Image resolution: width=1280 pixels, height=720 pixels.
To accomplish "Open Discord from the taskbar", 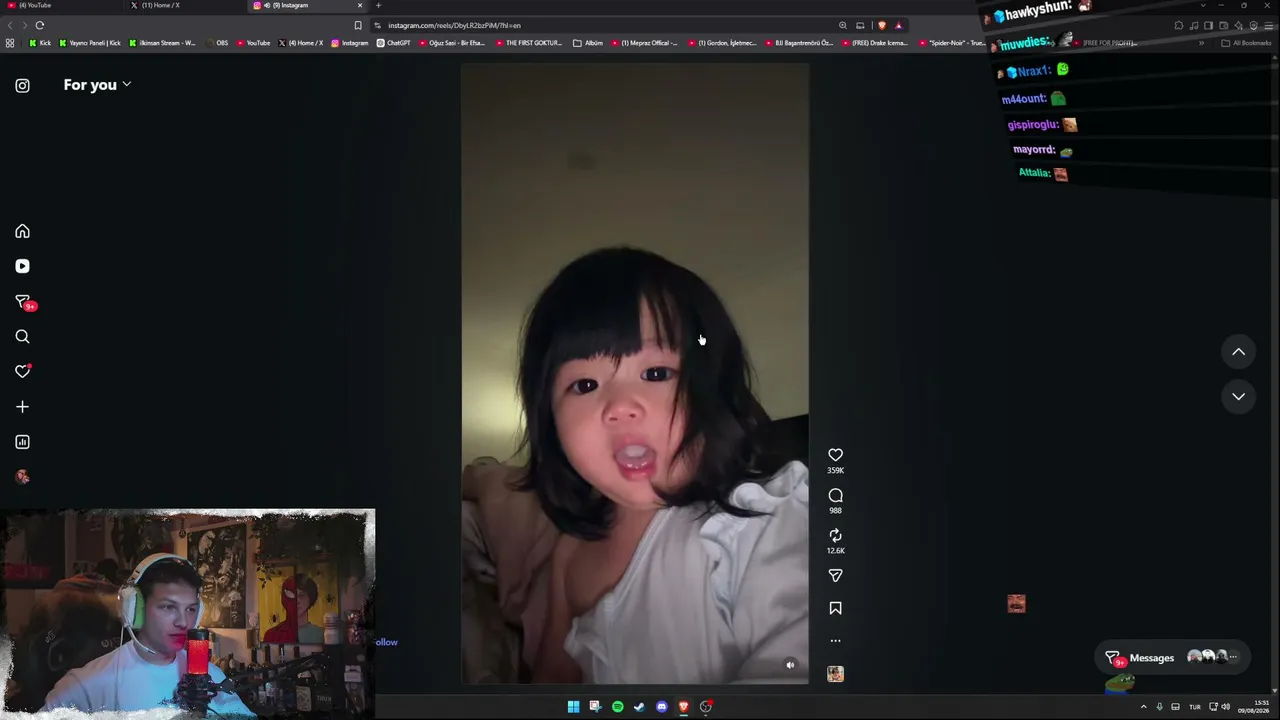I will pyautogui.click(x=661, y=707).
